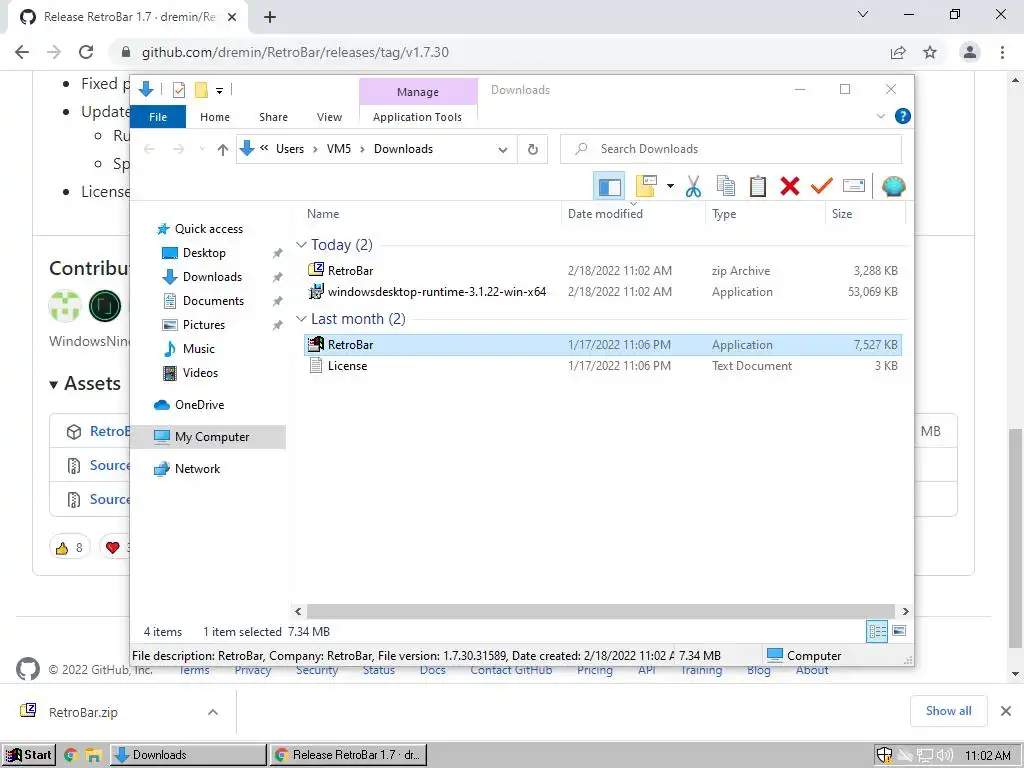Viewport: 1024px width, 768px height.
Task: Open a new Chrome tab
Action: (x=270, y=17)
